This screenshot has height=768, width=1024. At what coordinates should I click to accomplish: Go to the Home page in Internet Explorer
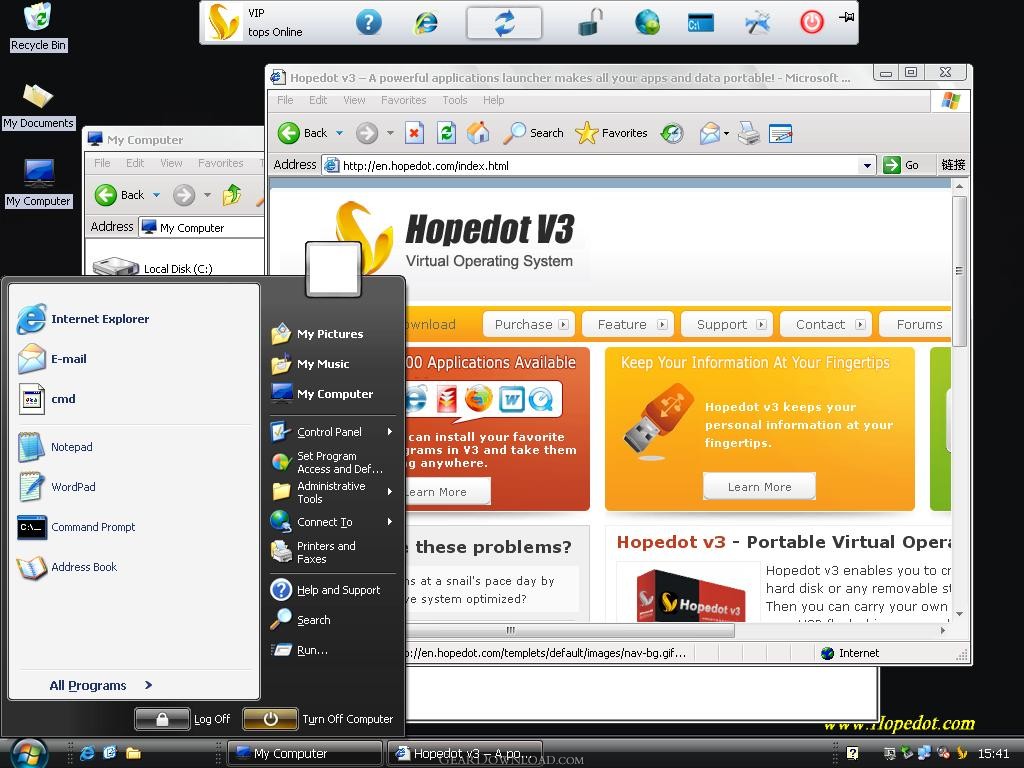(x=478, y=133)
